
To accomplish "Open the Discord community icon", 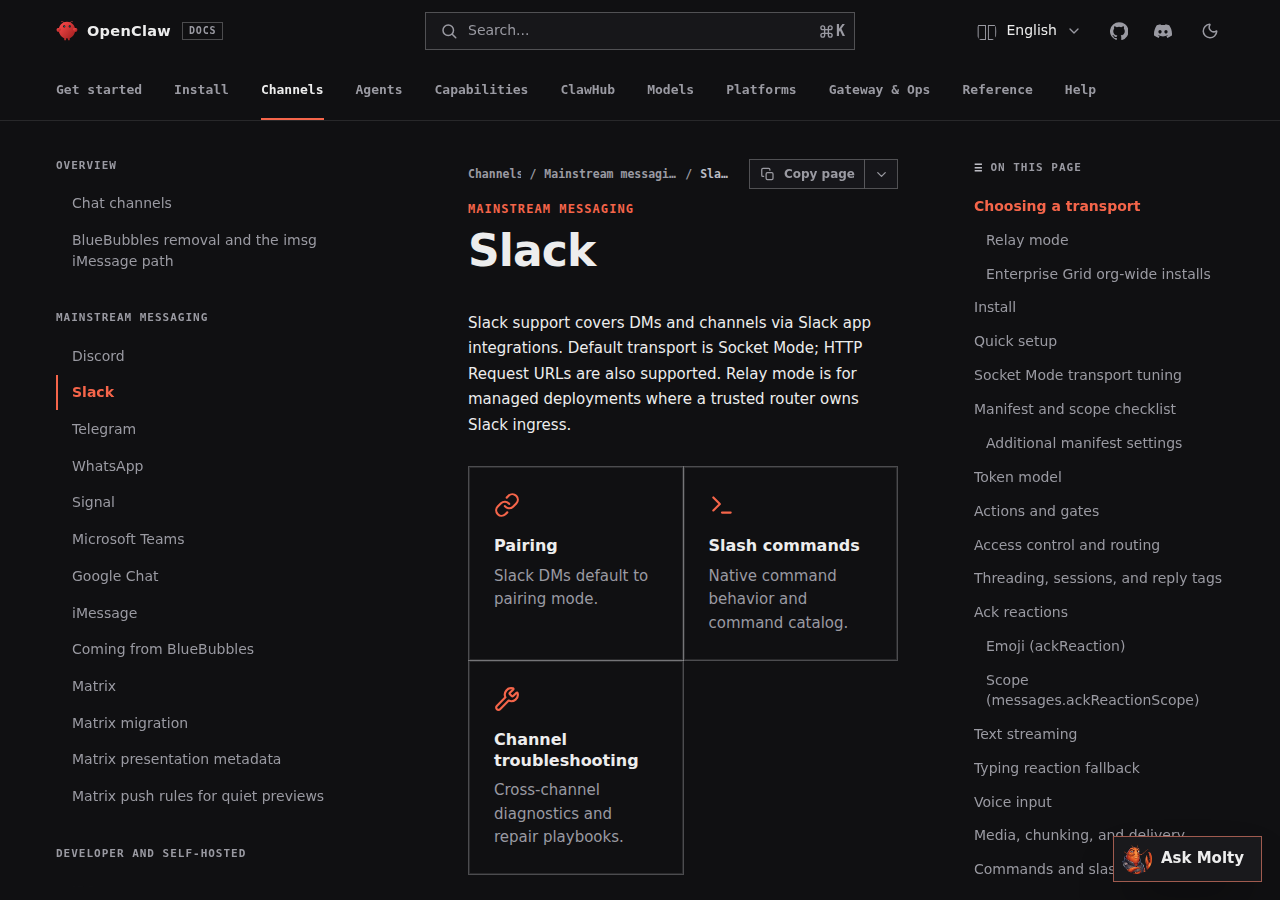I will pos(1163,31).
